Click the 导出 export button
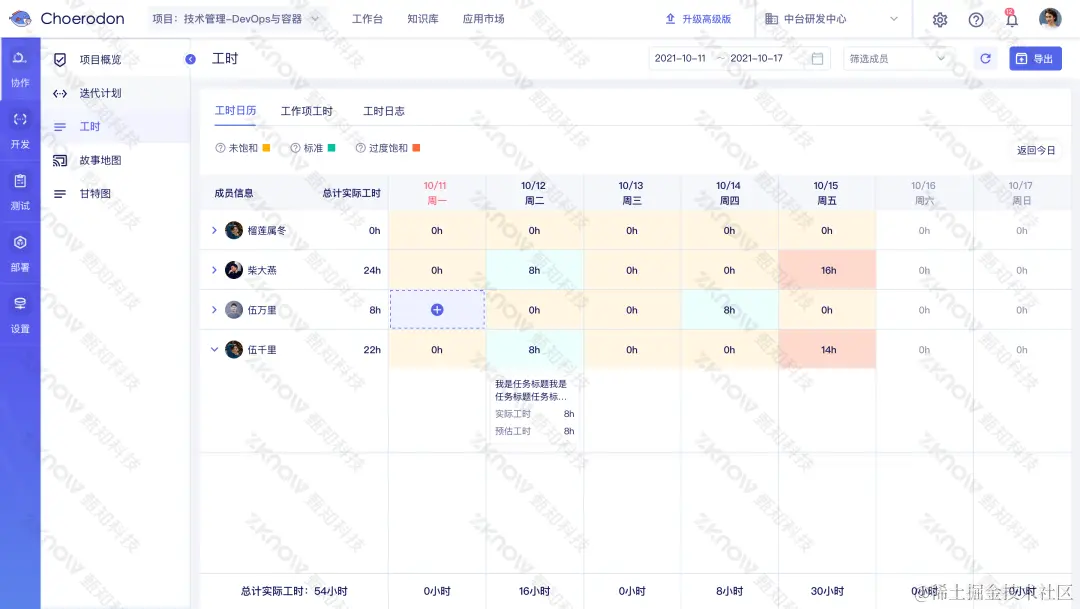The image size is (1080, 609). pyautogui.click(x=1036, y=58)
